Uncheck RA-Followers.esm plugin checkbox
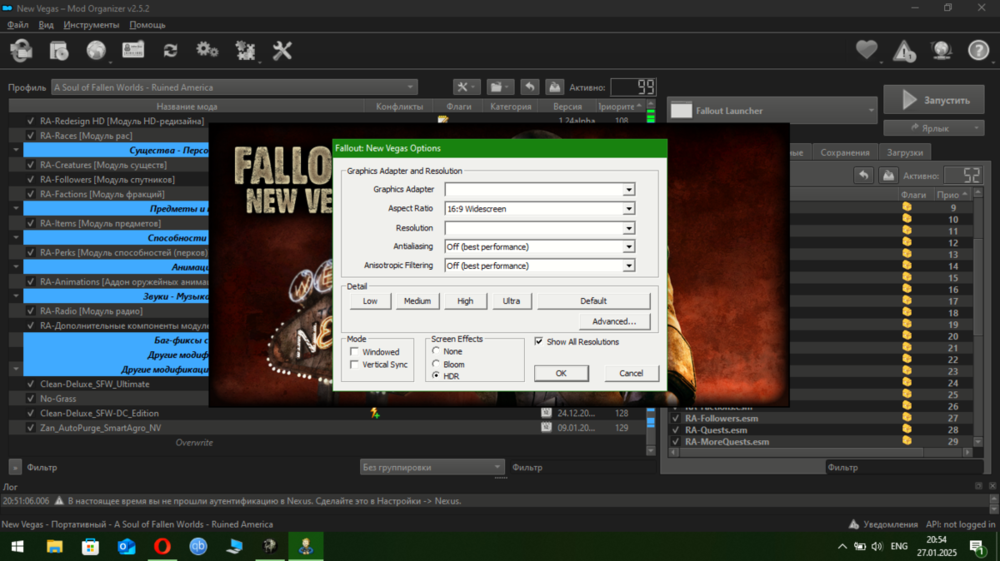The width and height of the screenshot is (1000, 561). point(675,418)
